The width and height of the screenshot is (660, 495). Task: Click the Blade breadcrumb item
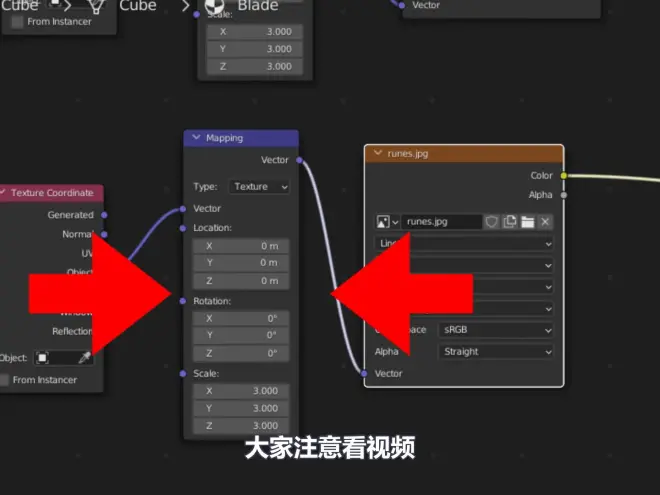[258, 6]
